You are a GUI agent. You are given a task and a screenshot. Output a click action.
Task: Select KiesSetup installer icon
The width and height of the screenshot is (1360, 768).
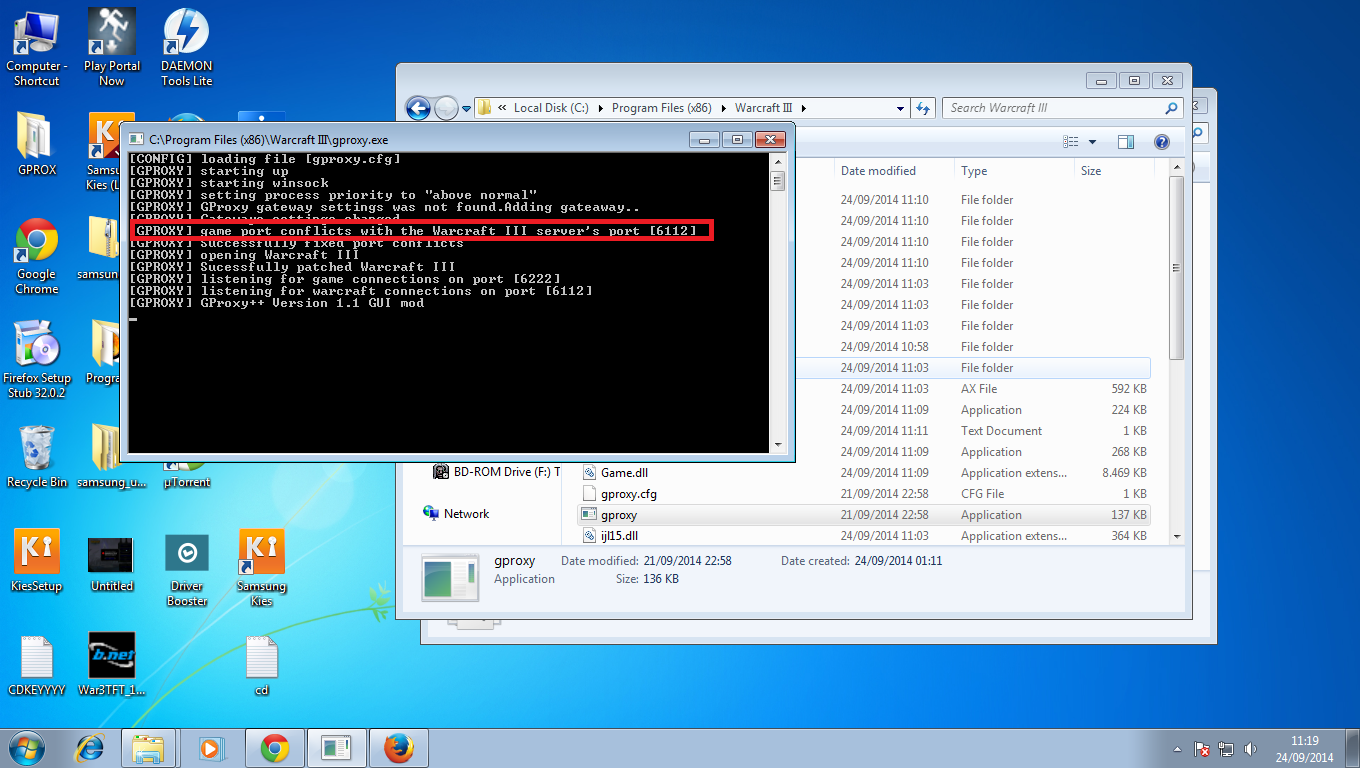(36, 560)
